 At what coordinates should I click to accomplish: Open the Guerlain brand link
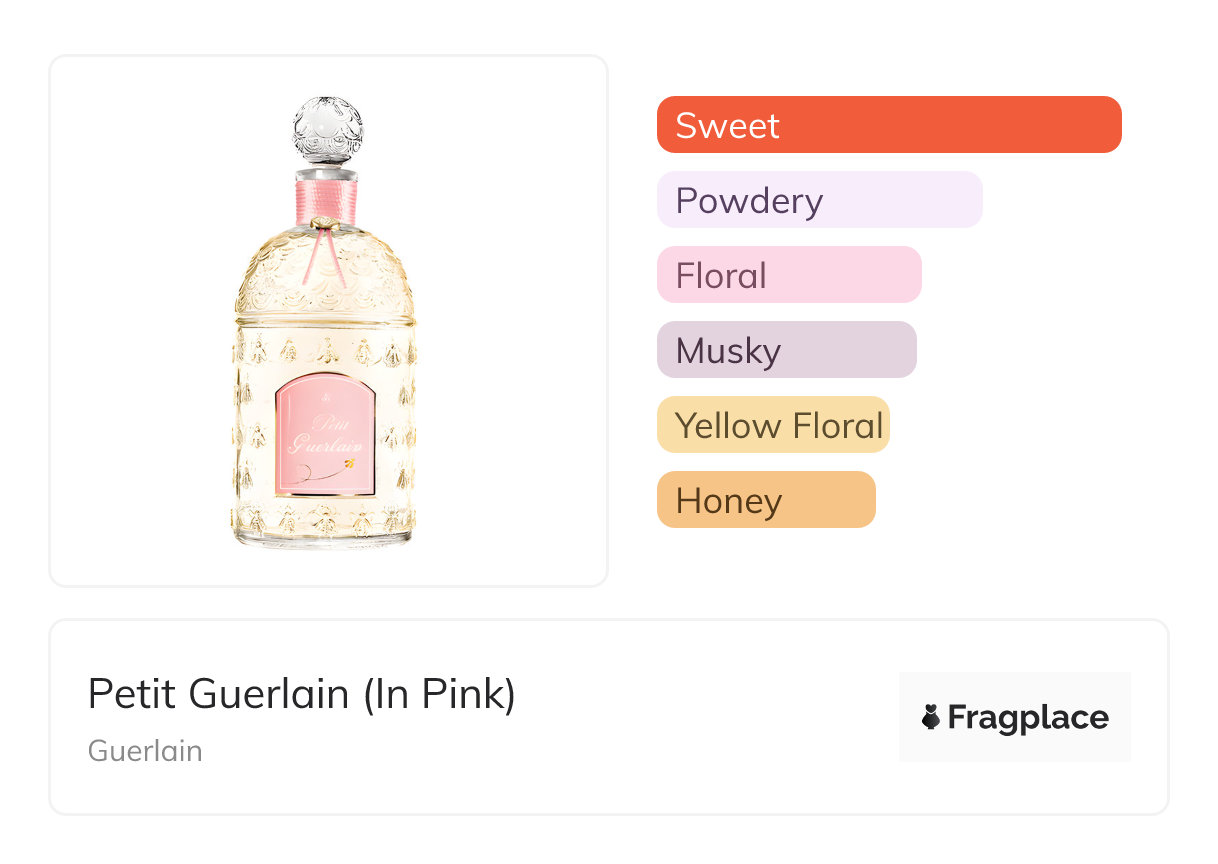(x=145, y=750)
